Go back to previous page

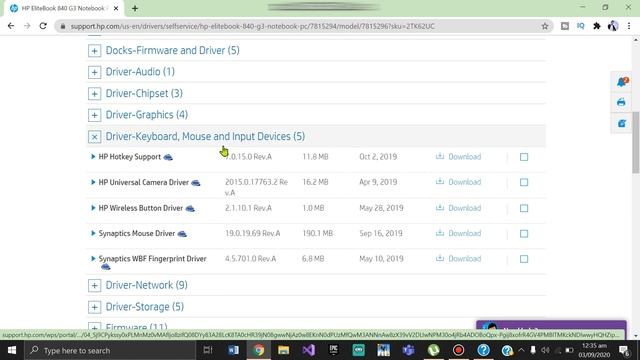(11, 26)
